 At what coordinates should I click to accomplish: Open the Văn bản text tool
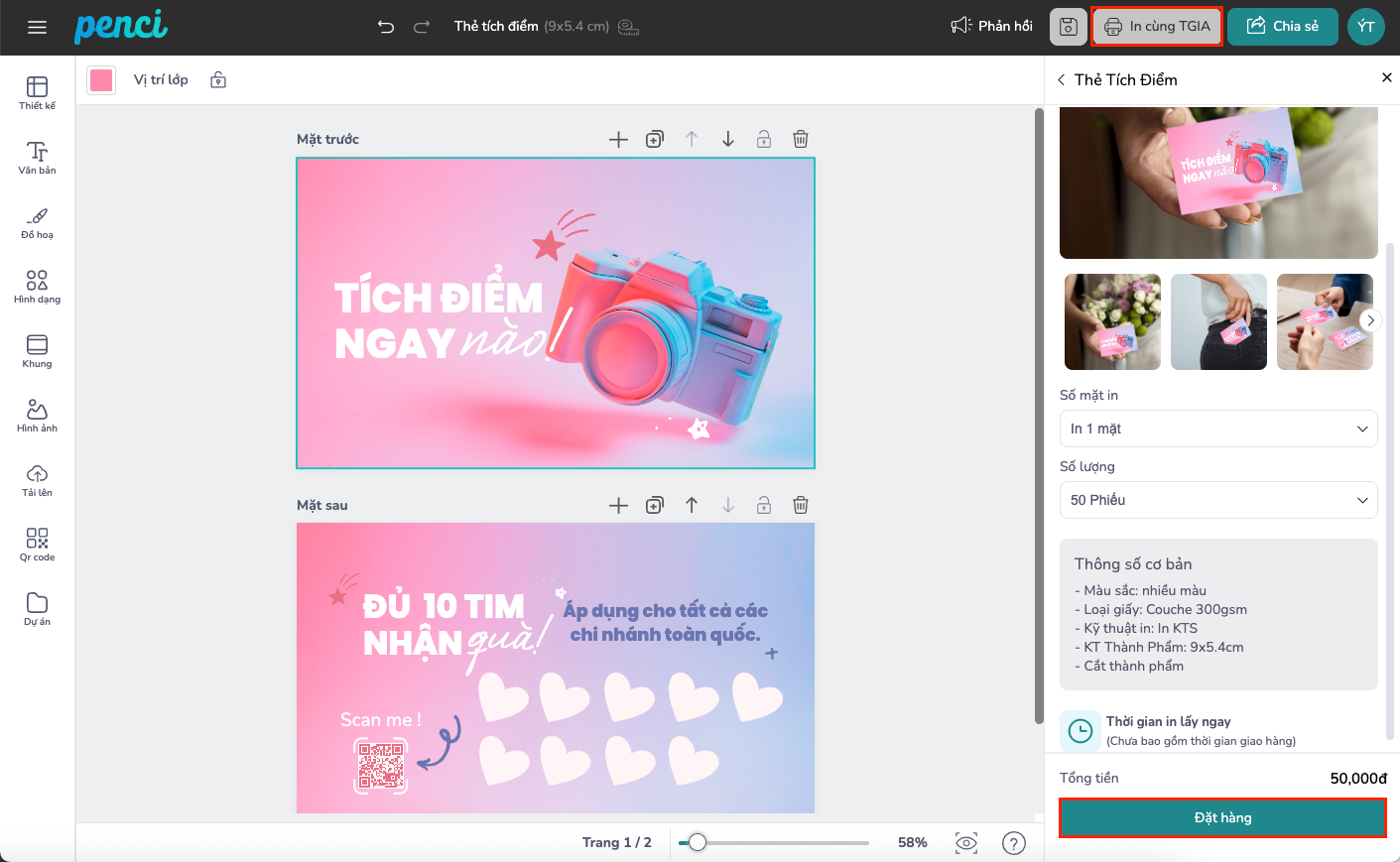coord(37,157)
